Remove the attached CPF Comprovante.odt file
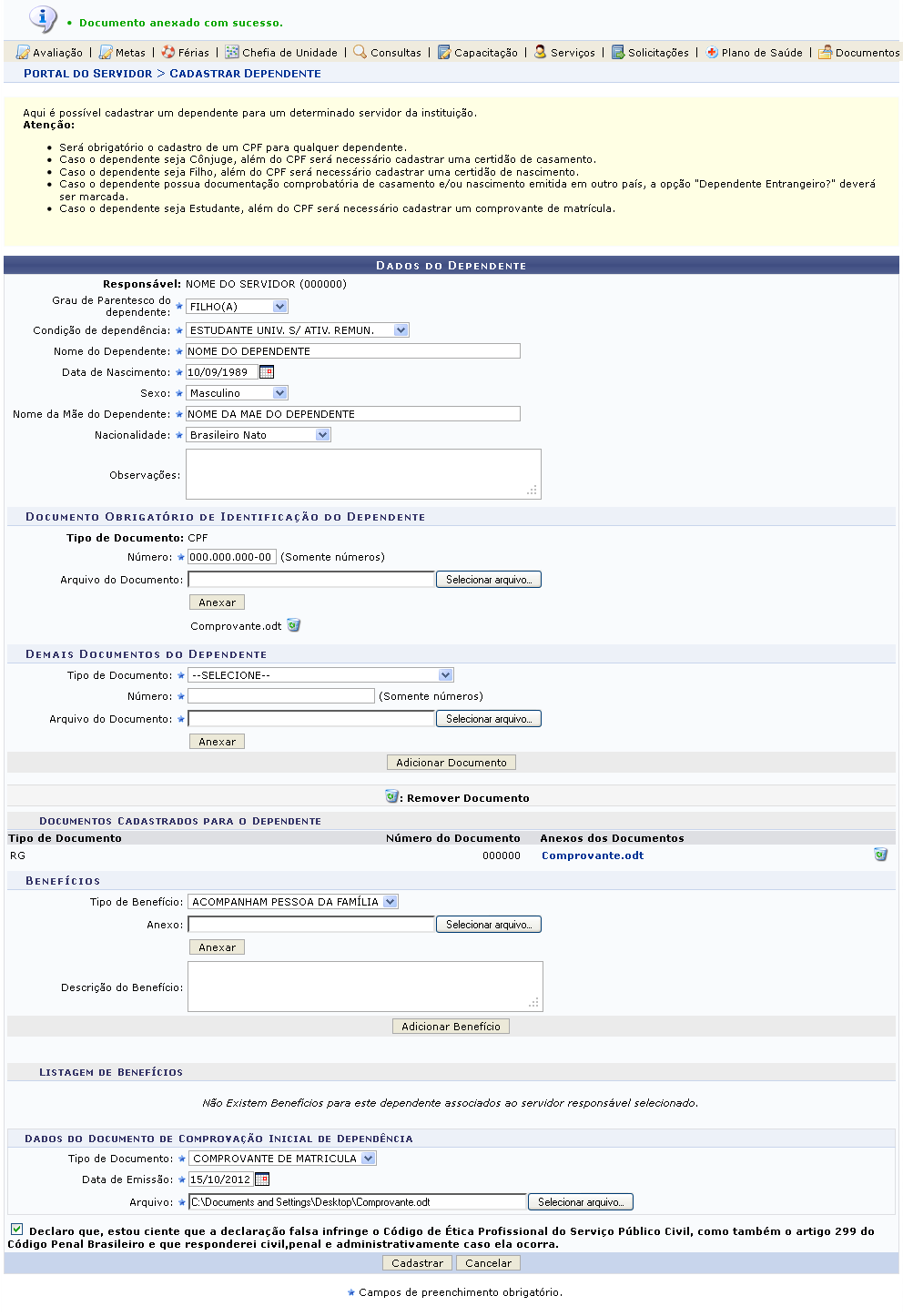903x1316 pixels. (294, 625)
